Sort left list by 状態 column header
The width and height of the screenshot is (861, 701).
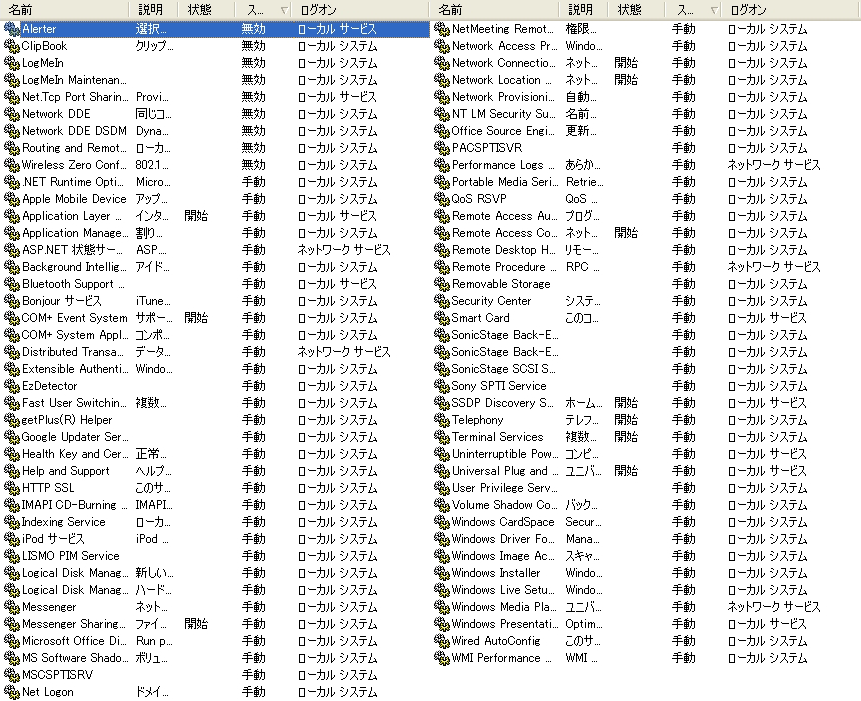point(206,10)
